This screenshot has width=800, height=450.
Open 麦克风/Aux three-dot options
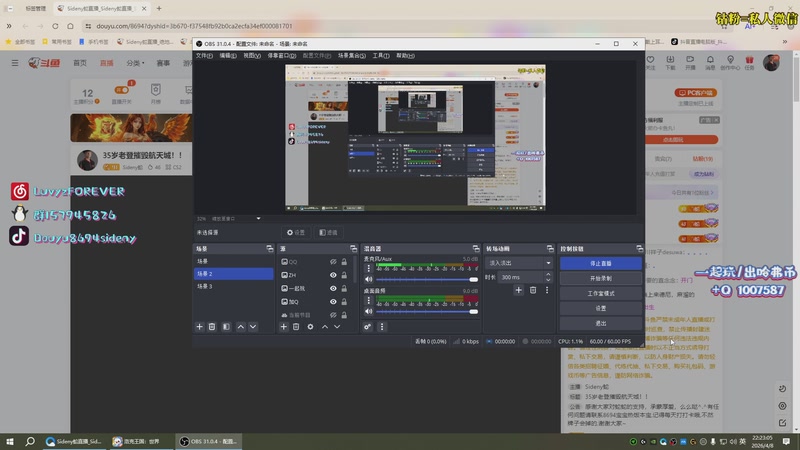tap(369, 268)
